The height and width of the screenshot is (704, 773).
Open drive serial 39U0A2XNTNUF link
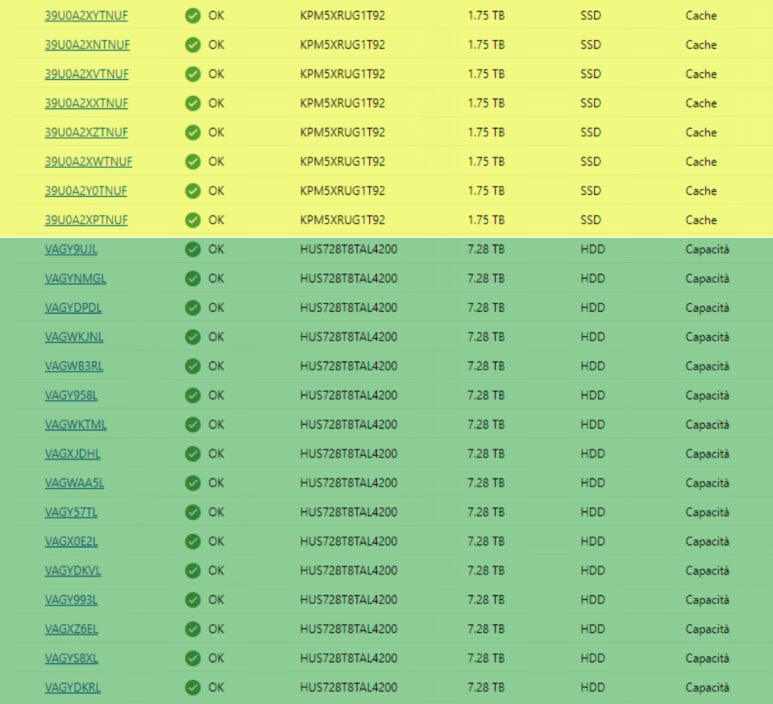pos(87,45)
